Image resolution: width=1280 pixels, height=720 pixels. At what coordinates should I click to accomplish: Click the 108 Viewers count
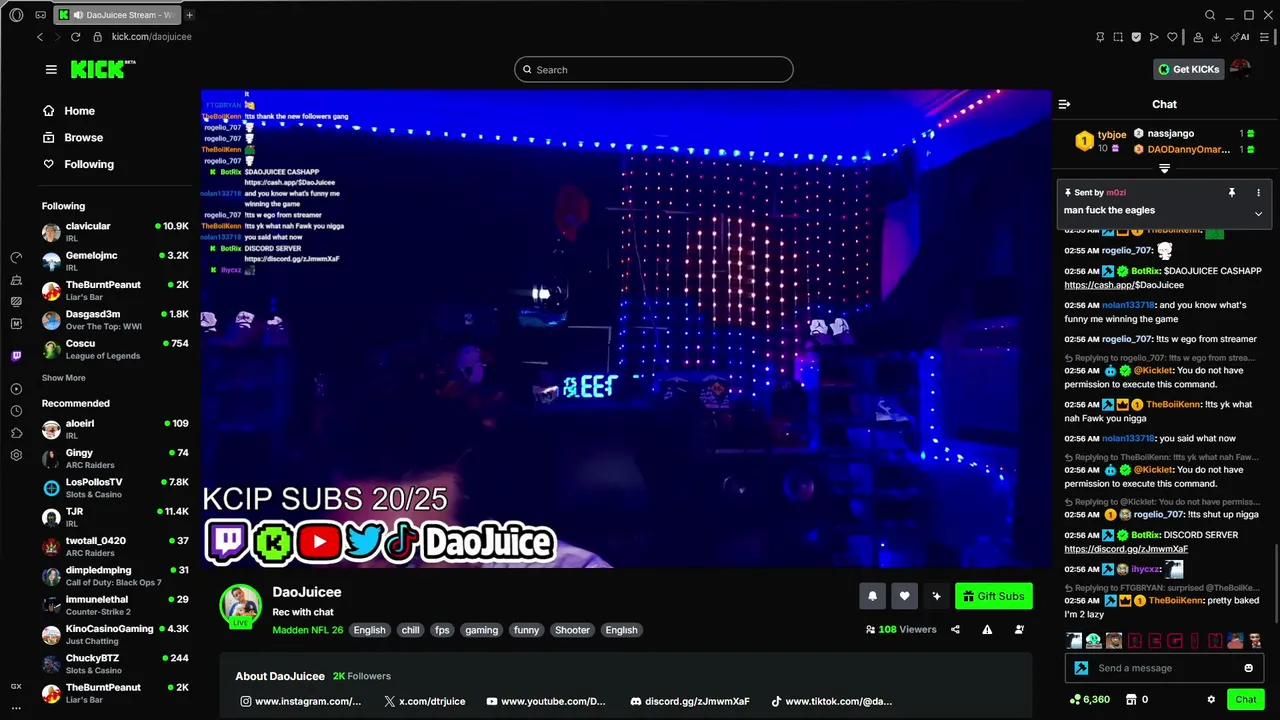coord(901,629)
